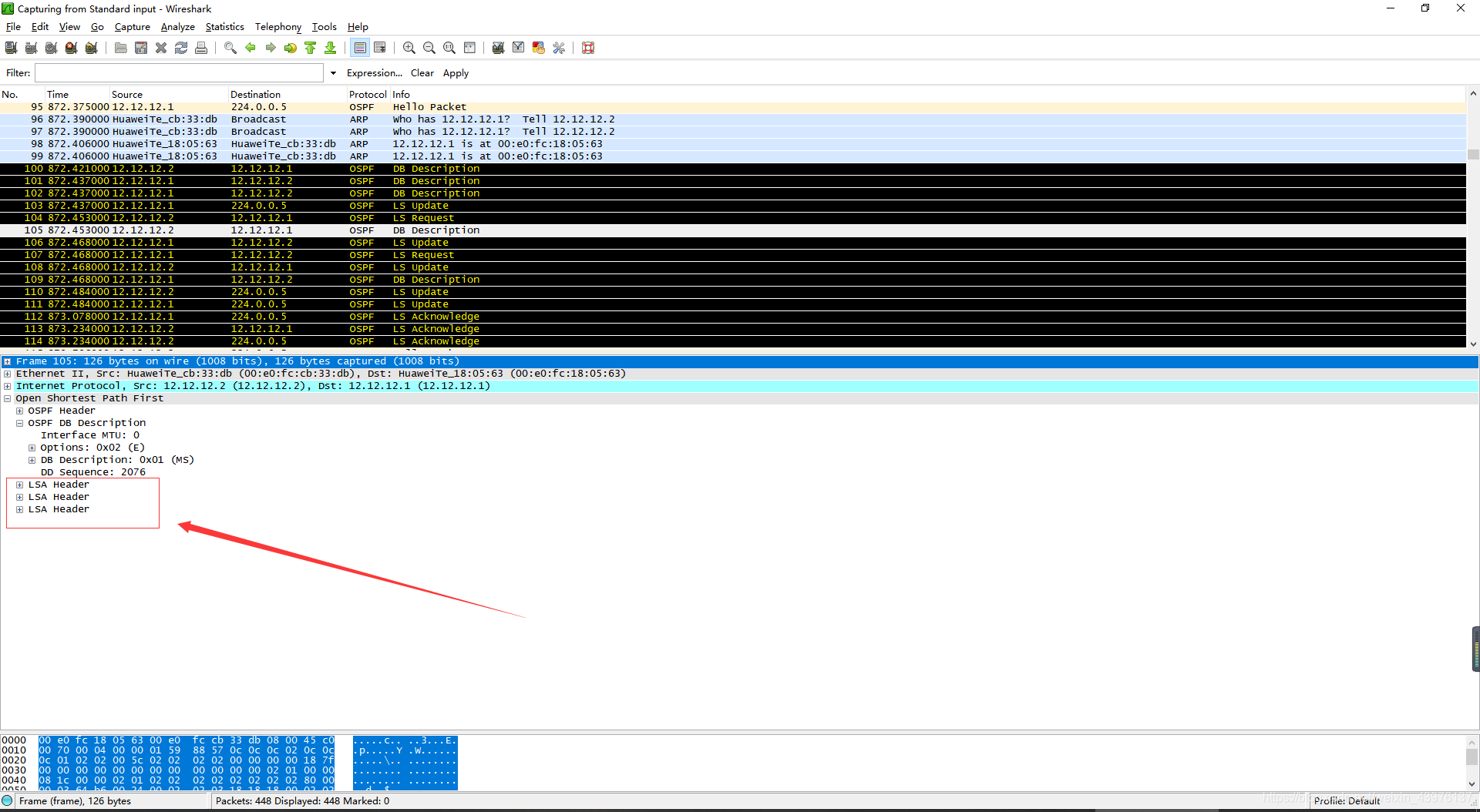Click the Interface MTU: 0 line

[x=90, y=435]
